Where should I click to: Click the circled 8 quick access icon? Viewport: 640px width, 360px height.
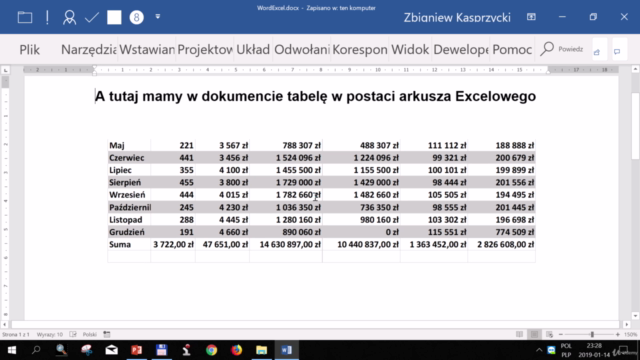(x=137, y=17)
